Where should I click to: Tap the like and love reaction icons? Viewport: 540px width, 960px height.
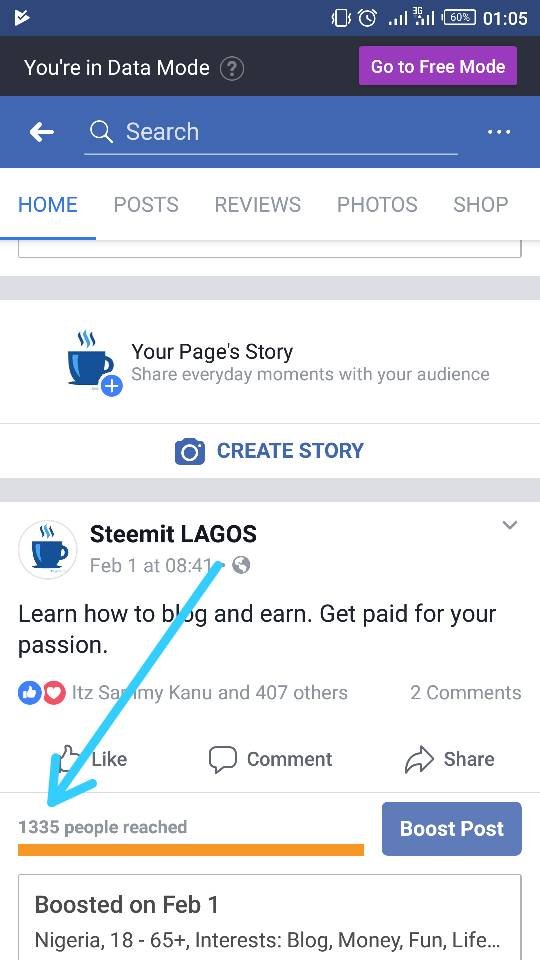coord(42,693)
